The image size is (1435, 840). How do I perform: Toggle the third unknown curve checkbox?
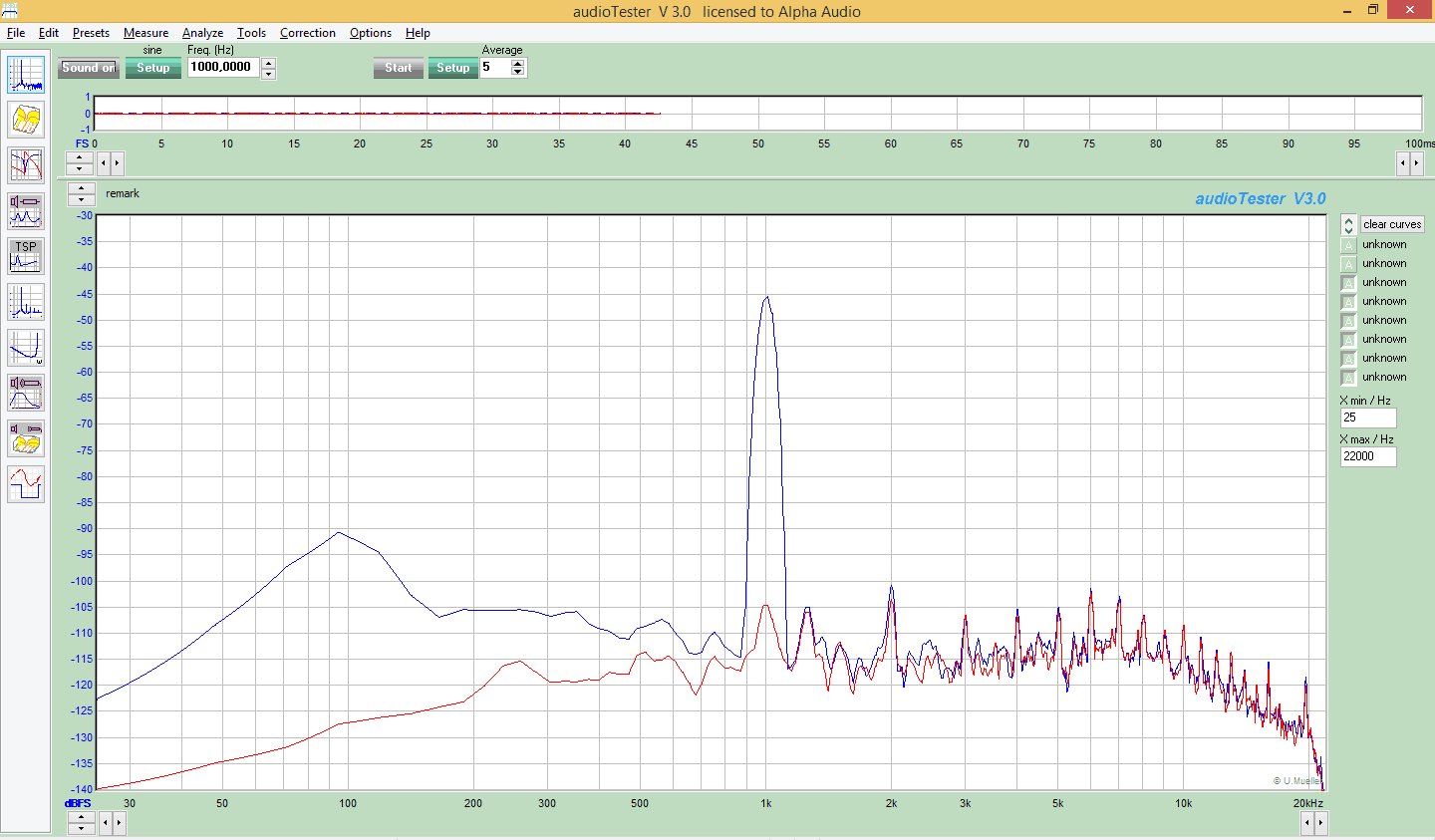[x=1348, y=283]
